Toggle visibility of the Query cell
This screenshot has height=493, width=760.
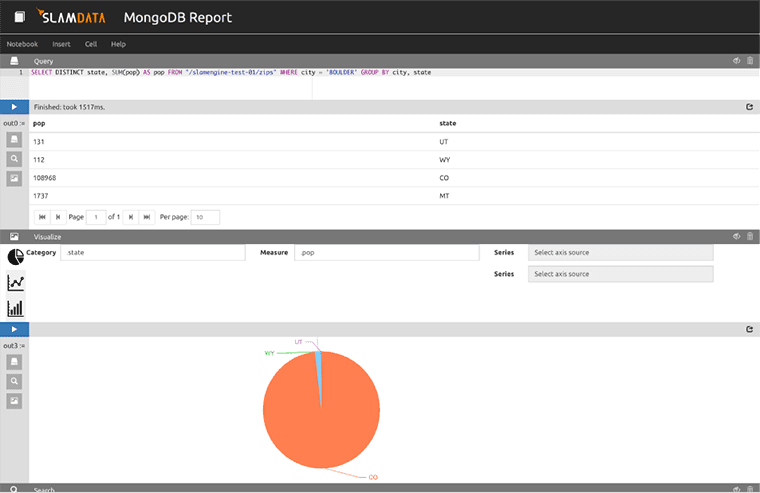coord(736,61)
